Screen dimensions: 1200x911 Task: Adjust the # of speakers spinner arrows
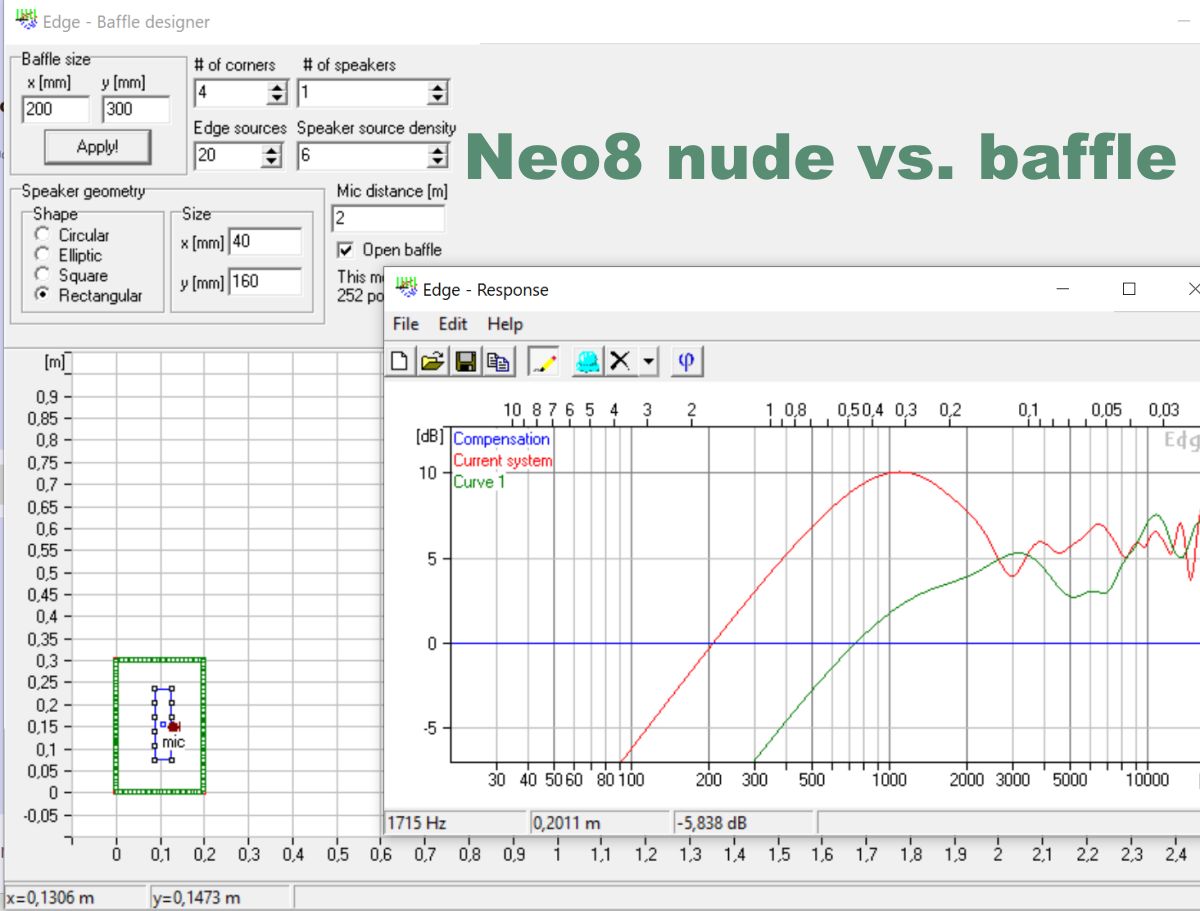(438, 93)
